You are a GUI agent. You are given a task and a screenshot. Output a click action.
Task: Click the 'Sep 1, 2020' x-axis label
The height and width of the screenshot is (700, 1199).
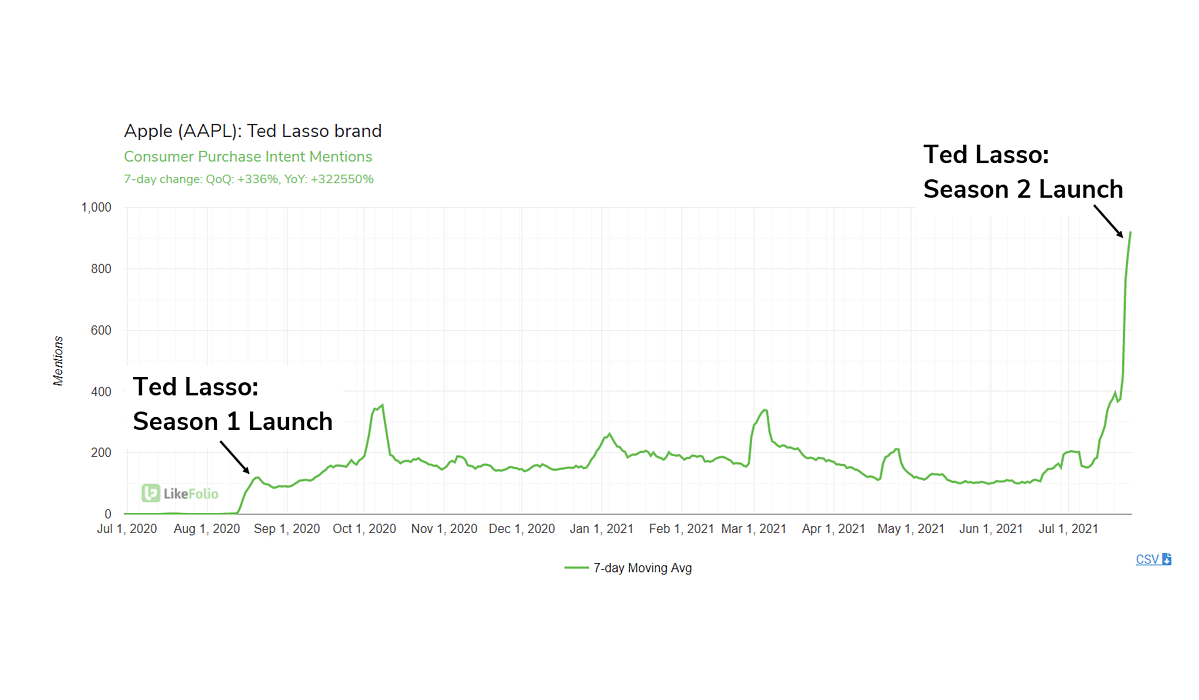tap(287, 529)
